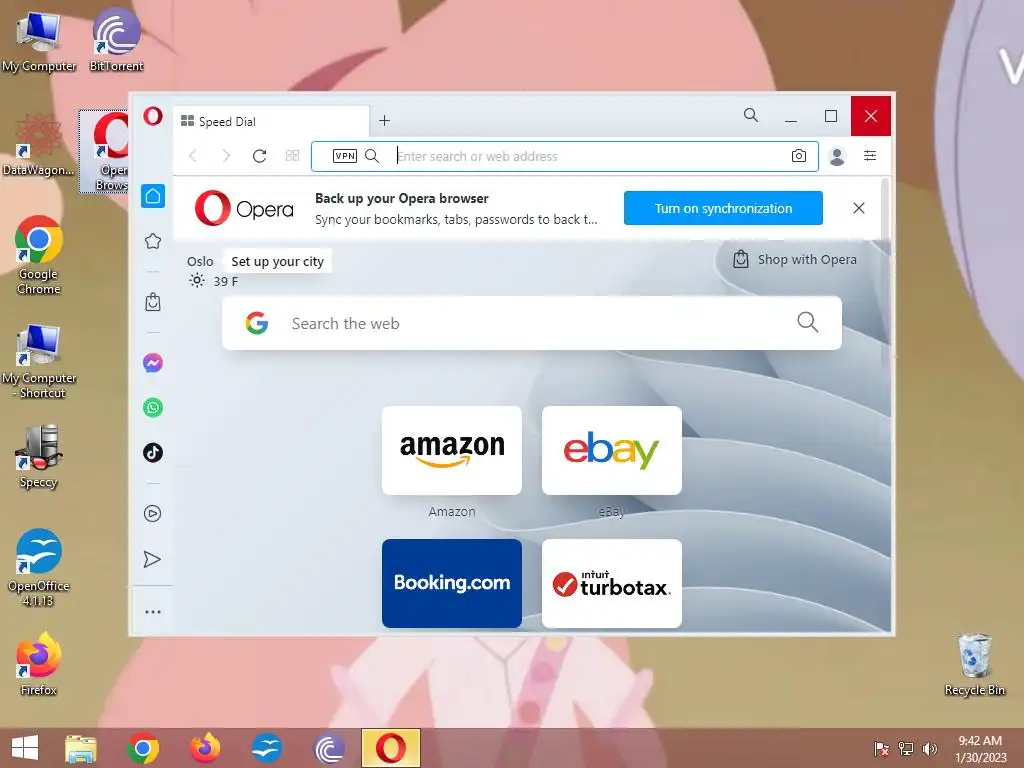Select Firefox desktop icon

(x=39, y=664)
